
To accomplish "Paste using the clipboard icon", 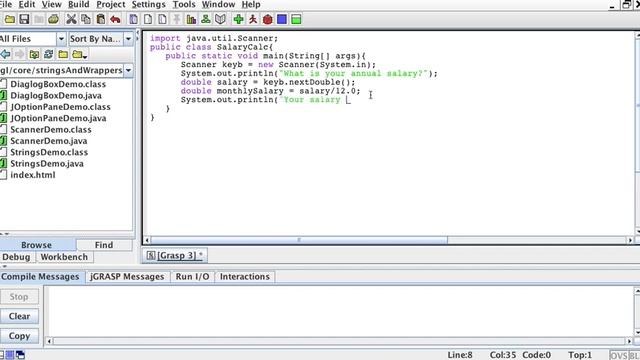I will (x=100, y=19).
